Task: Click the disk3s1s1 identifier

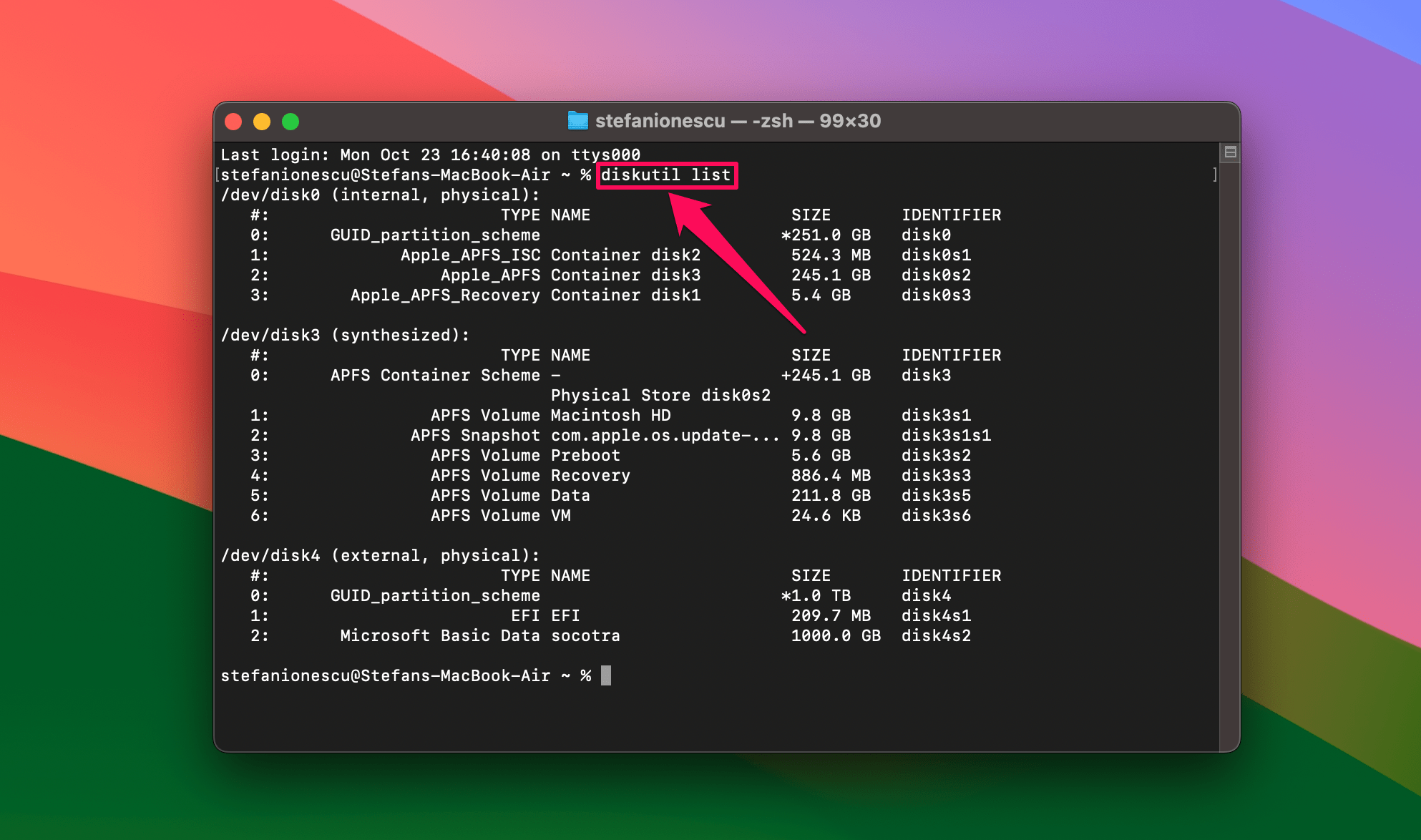Action: coord(946,435)
